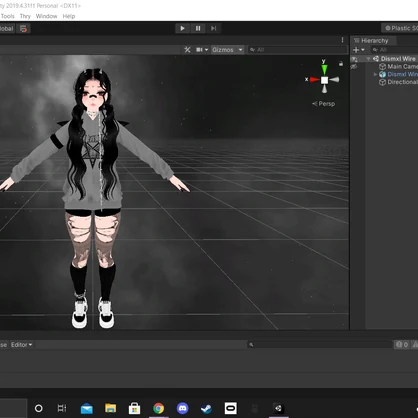Click the red X axis gizmo cone
418x418 pixels.
tap(314, 80)
